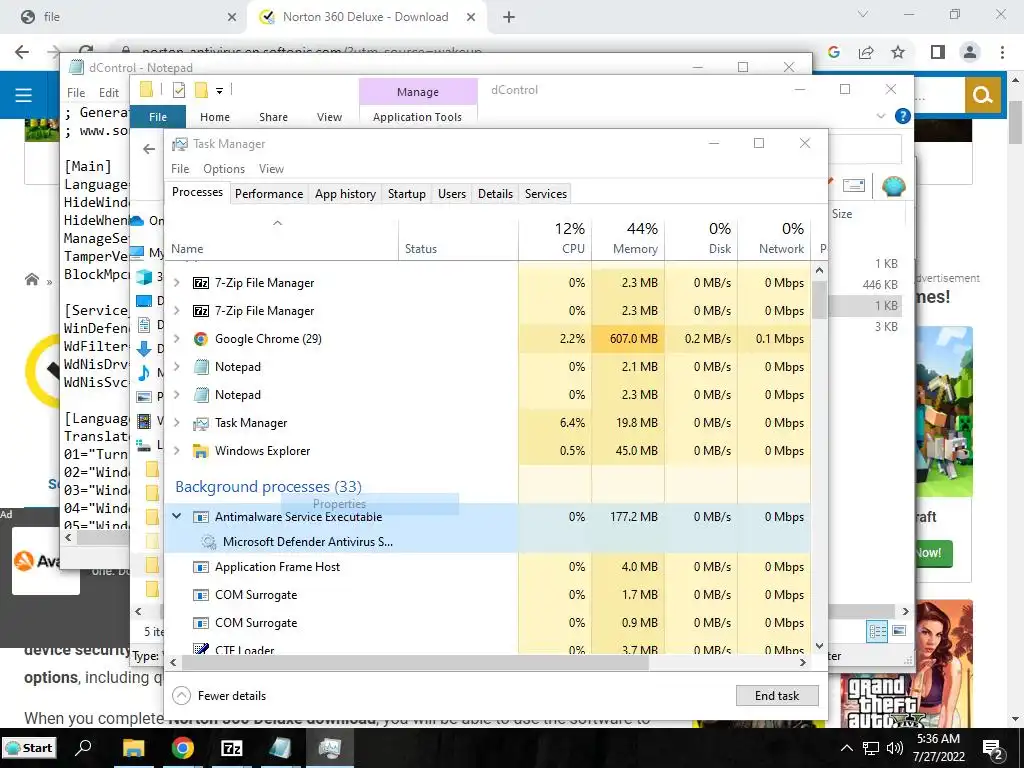Expand the Google Chrome (29) process group
The width and height of the screenshot is (1024, 768).
tap(176, 339)
